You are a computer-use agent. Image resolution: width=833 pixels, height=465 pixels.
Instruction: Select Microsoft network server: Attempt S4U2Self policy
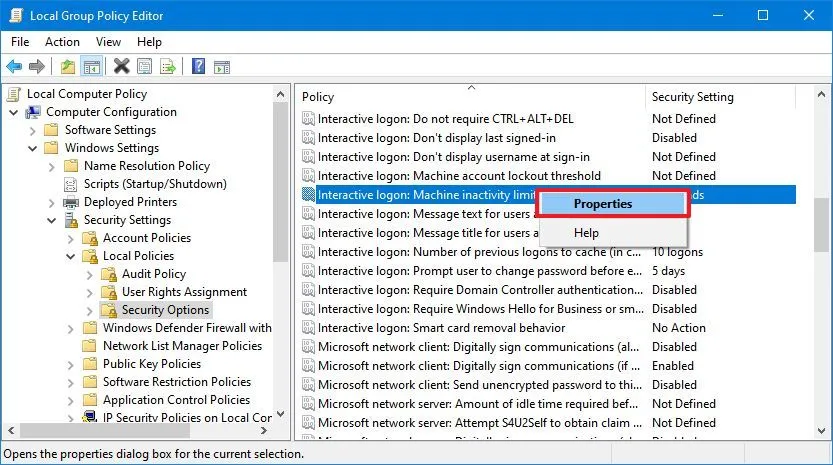tap(480, 423)
